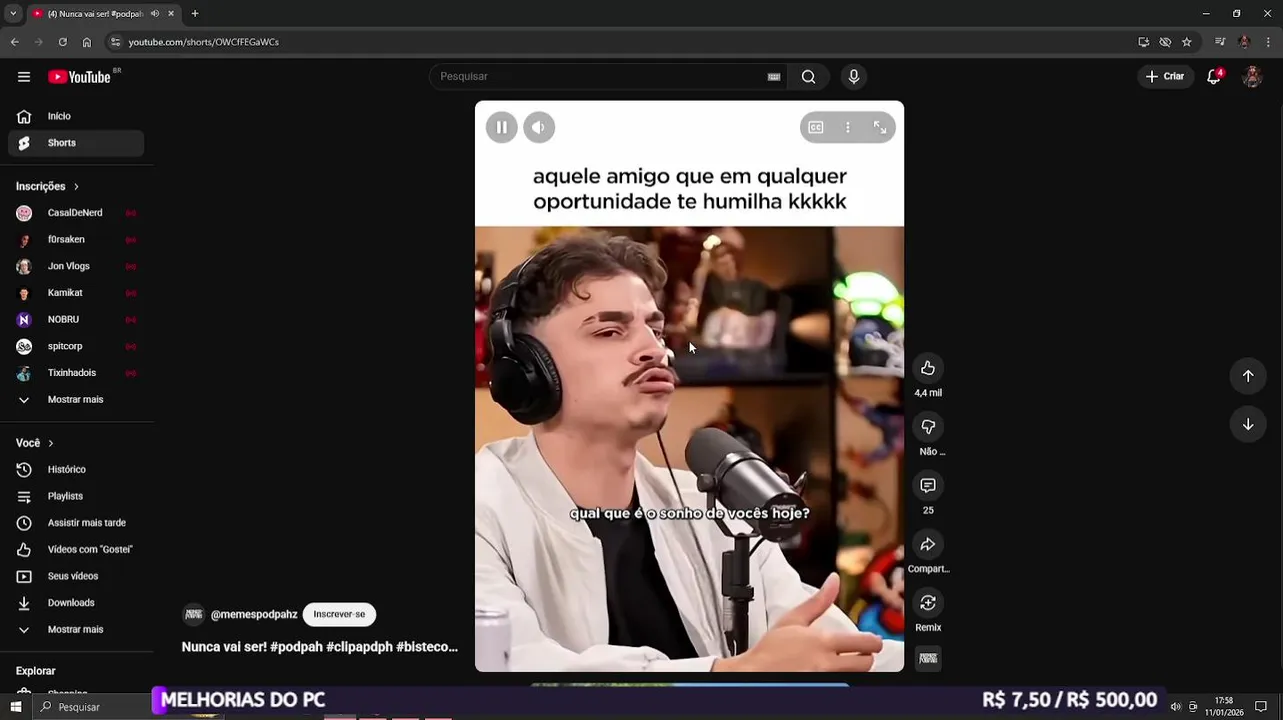Open the taskbar clock showing 17:58
This screenshot has height=720, width=1283.
(x=1223, y=706)
